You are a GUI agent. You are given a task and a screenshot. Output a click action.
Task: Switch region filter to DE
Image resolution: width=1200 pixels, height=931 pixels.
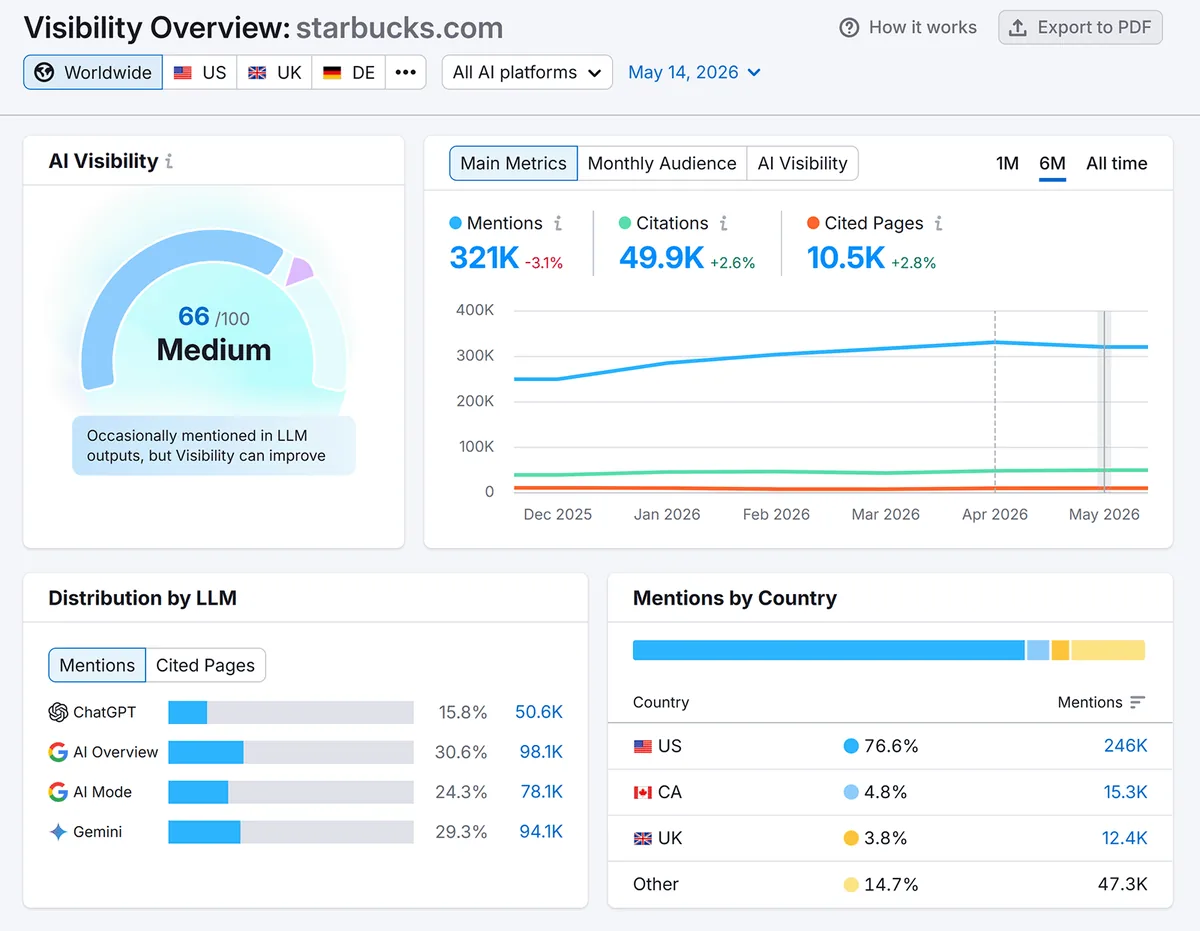tap(349, 72)
